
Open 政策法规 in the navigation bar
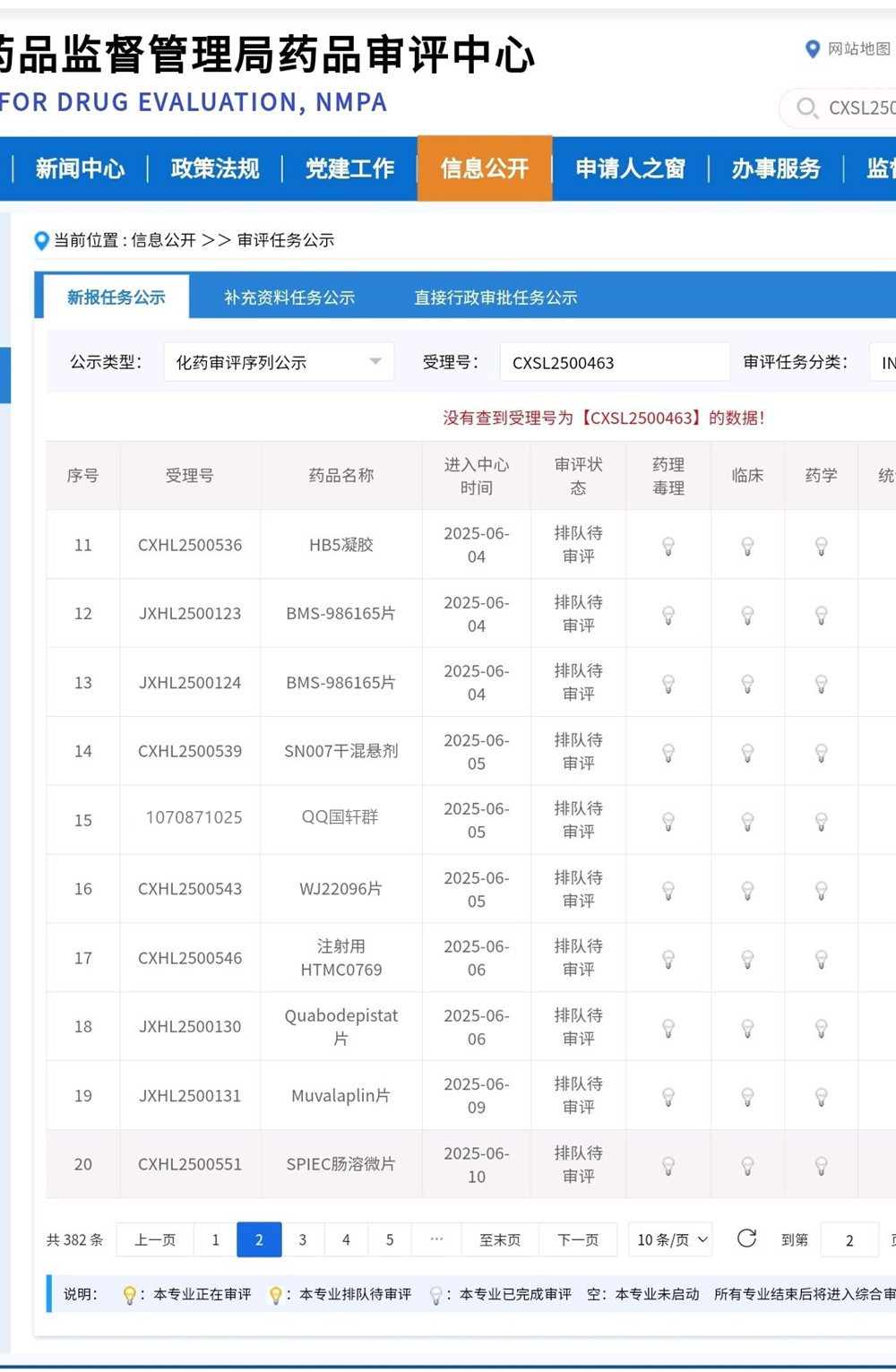(x=215, y=168)
